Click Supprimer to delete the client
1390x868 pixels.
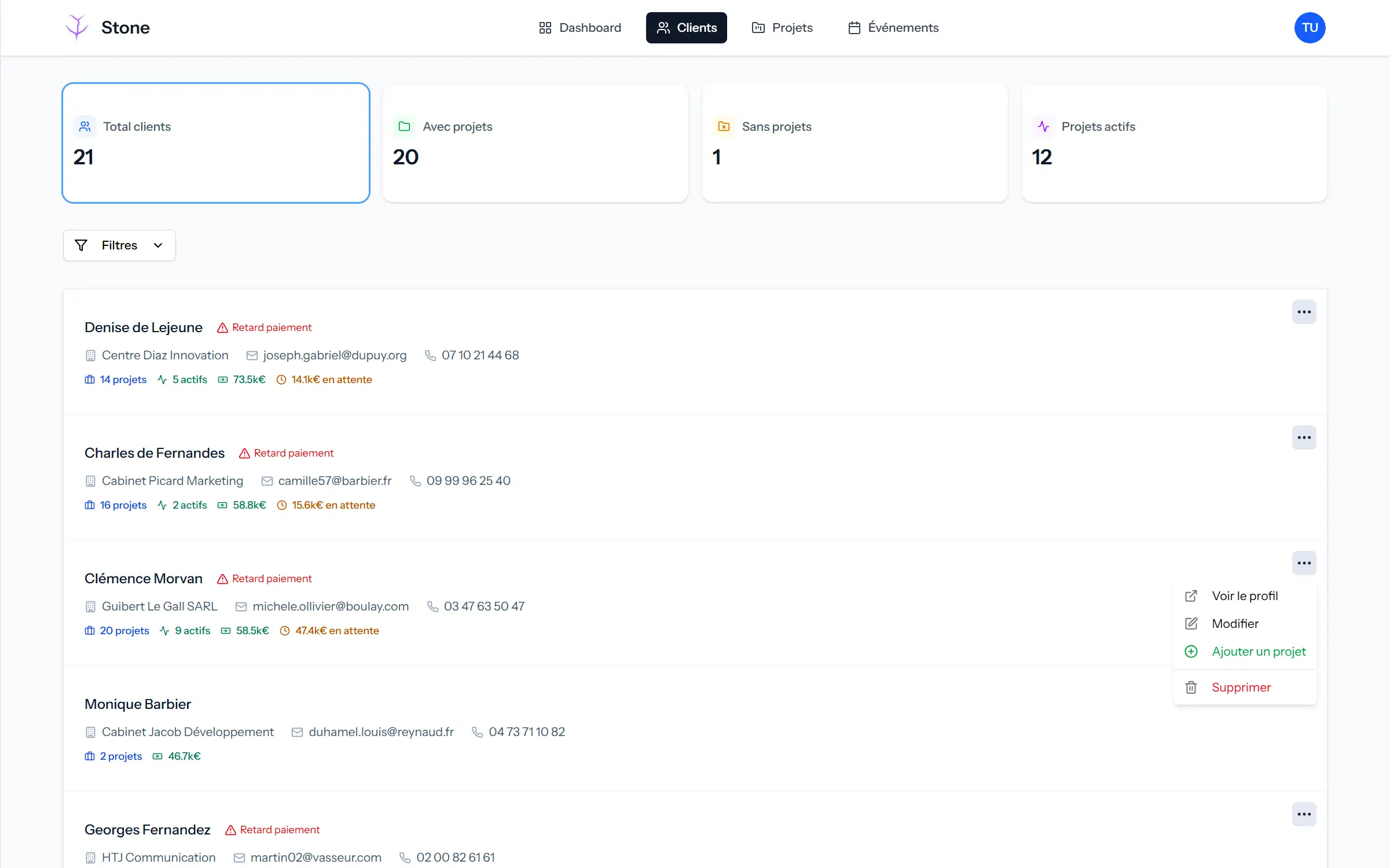pyautogui.click(x=1241, y=687)
